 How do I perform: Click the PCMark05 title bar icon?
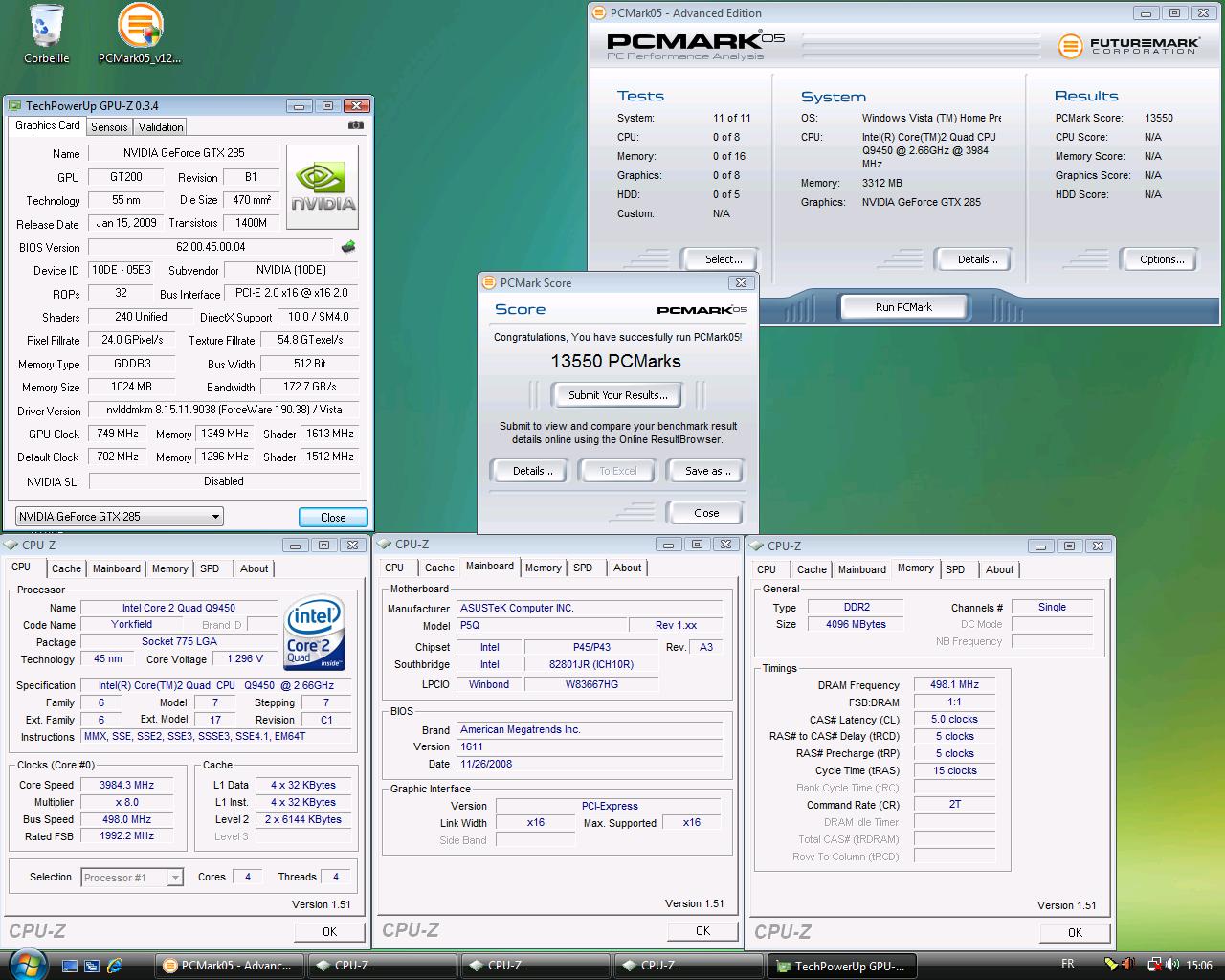pyautogui.click(x=599, y=13)
